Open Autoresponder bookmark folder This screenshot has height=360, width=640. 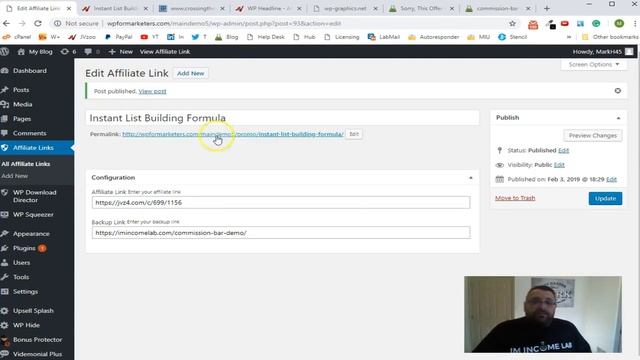(x=434, y=37)
